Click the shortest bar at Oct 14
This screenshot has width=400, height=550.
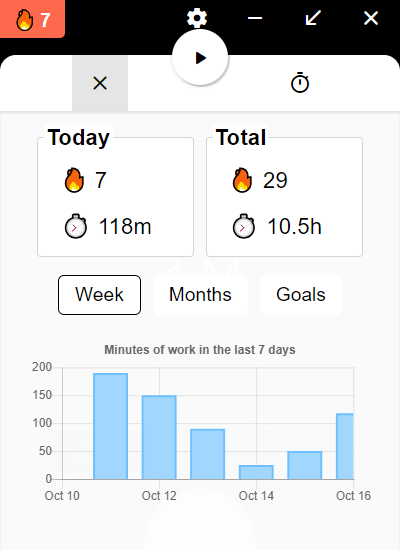point(256,472)
